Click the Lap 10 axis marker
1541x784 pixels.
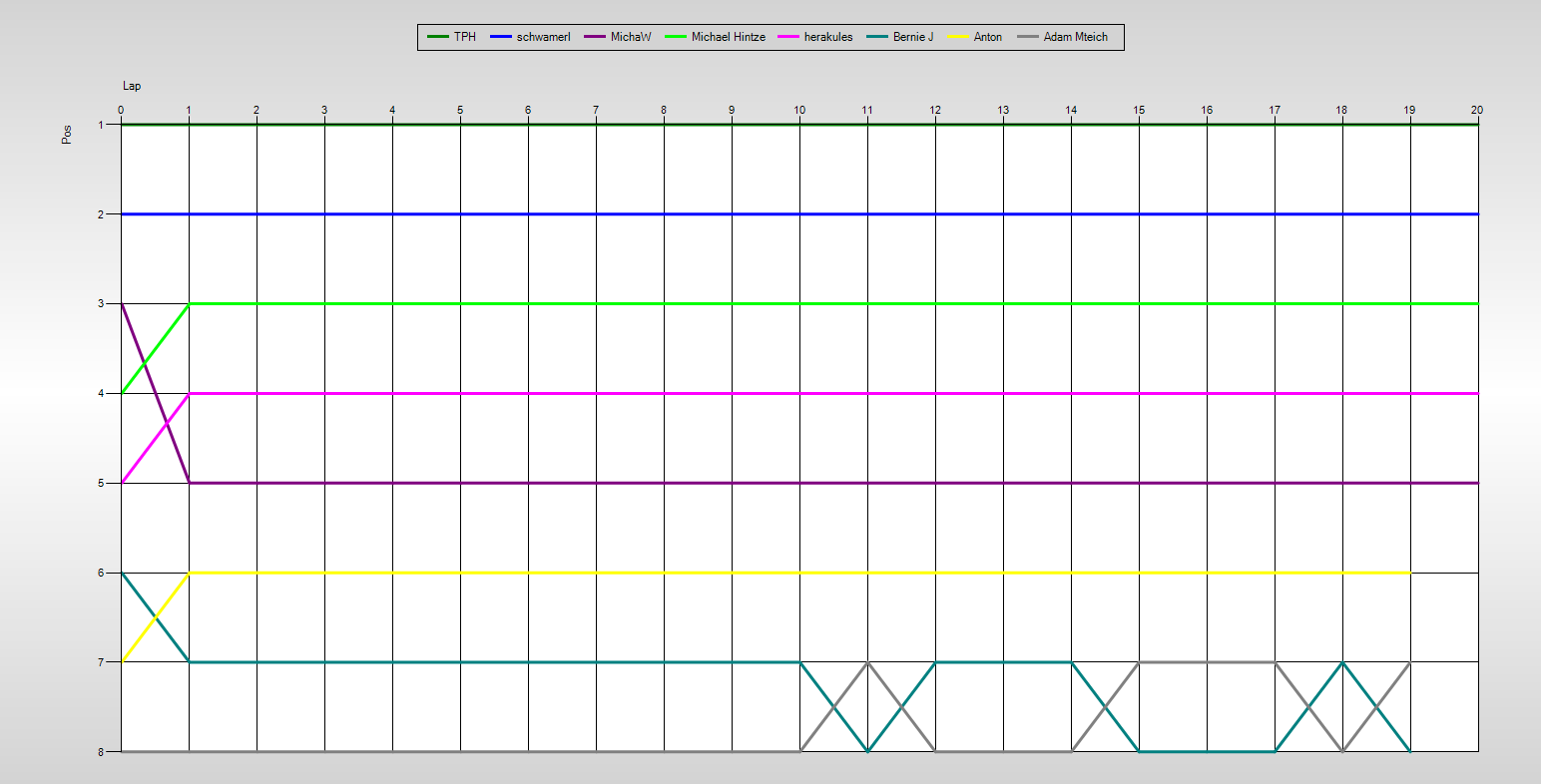click(x=799, y=110)
